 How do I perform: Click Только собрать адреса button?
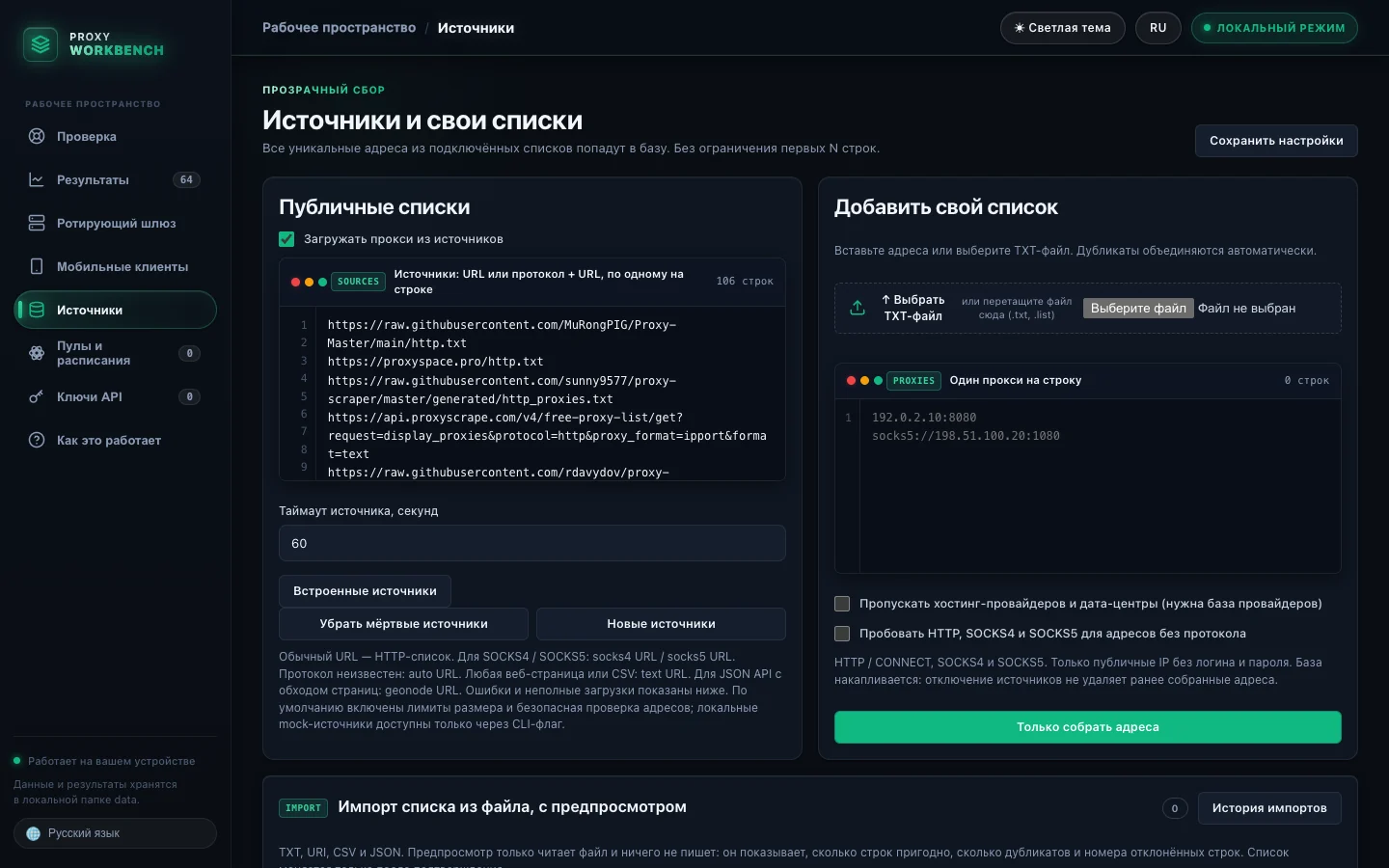tap(1088, 727)
